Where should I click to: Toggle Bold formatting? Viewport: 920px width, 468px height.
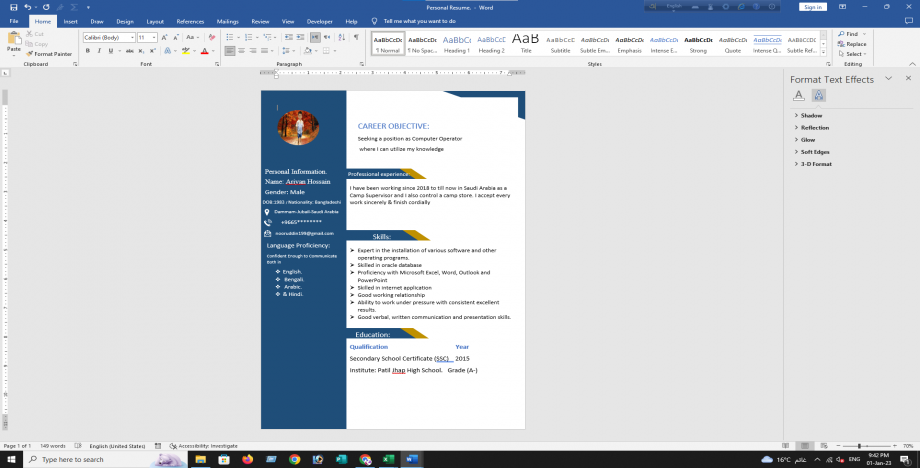click(87, 51)
